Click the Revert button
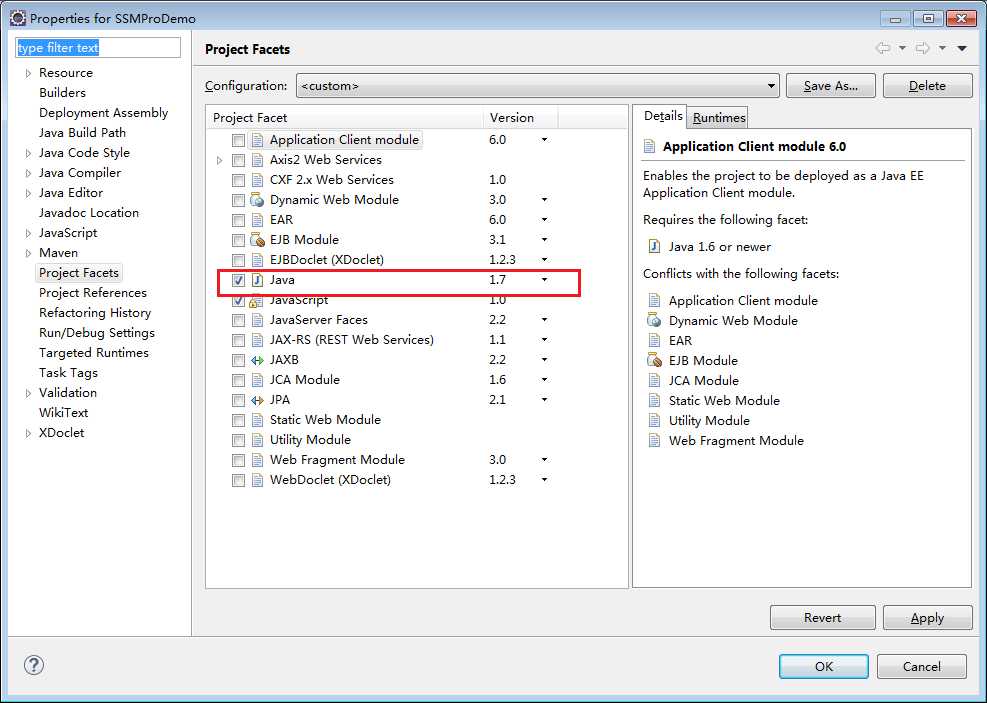 822,617
